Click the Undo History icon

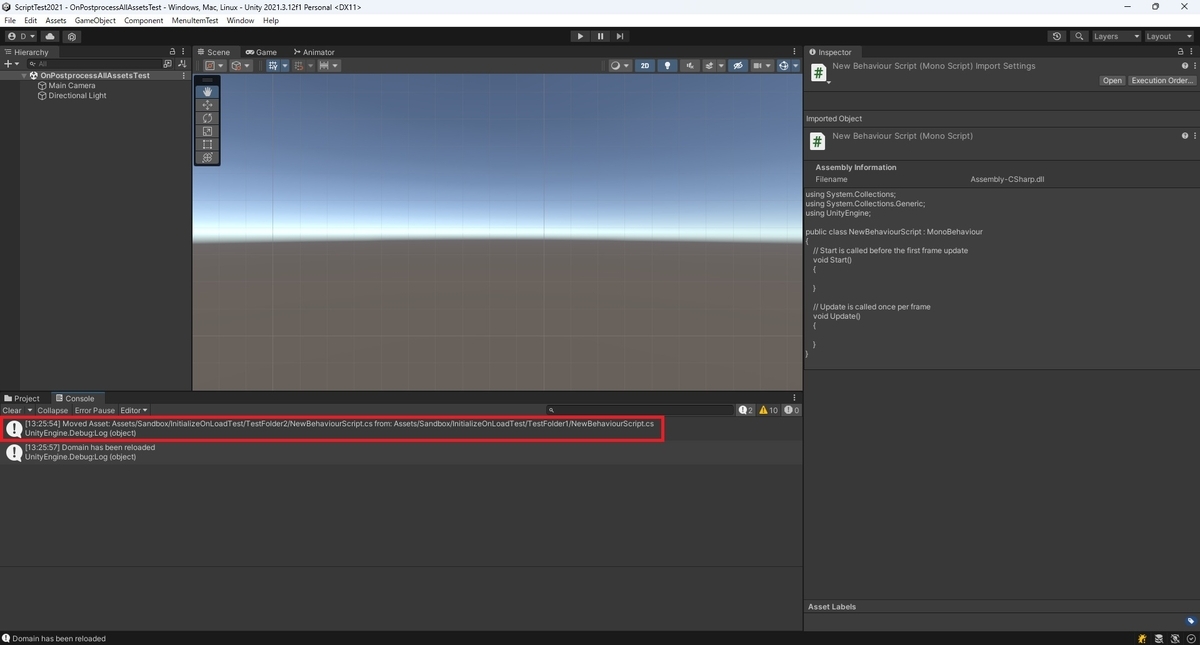point(1057,36)
